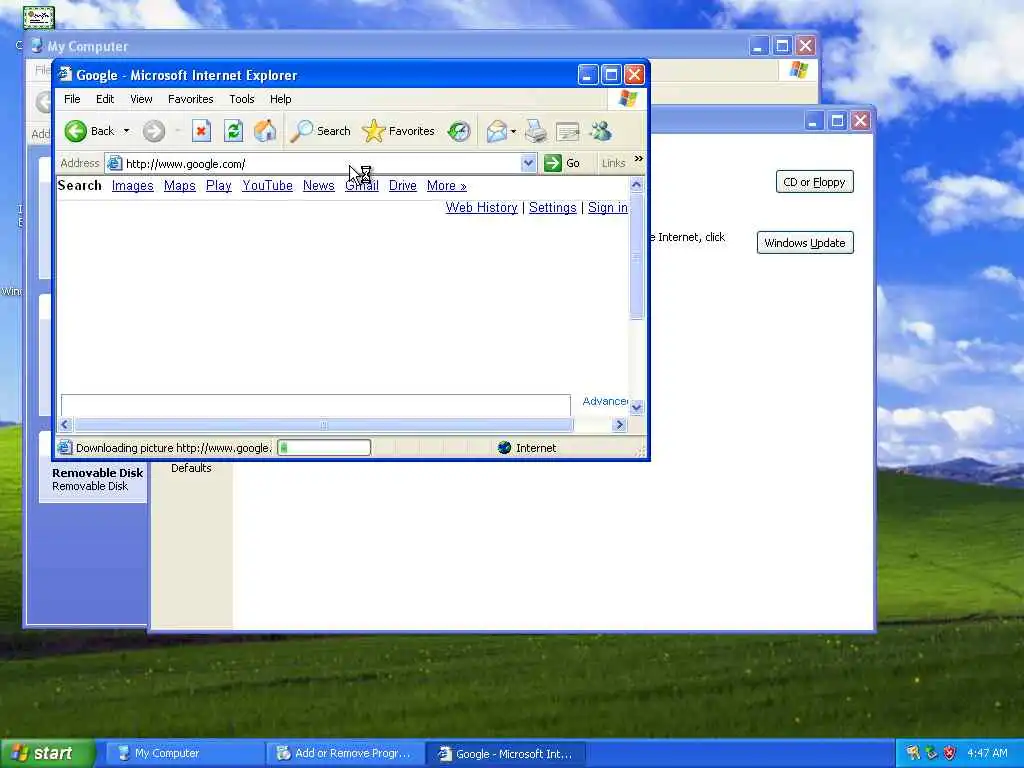Open the Edit menu
This screenshot has height=768, width=1024.
pos(104,99)
